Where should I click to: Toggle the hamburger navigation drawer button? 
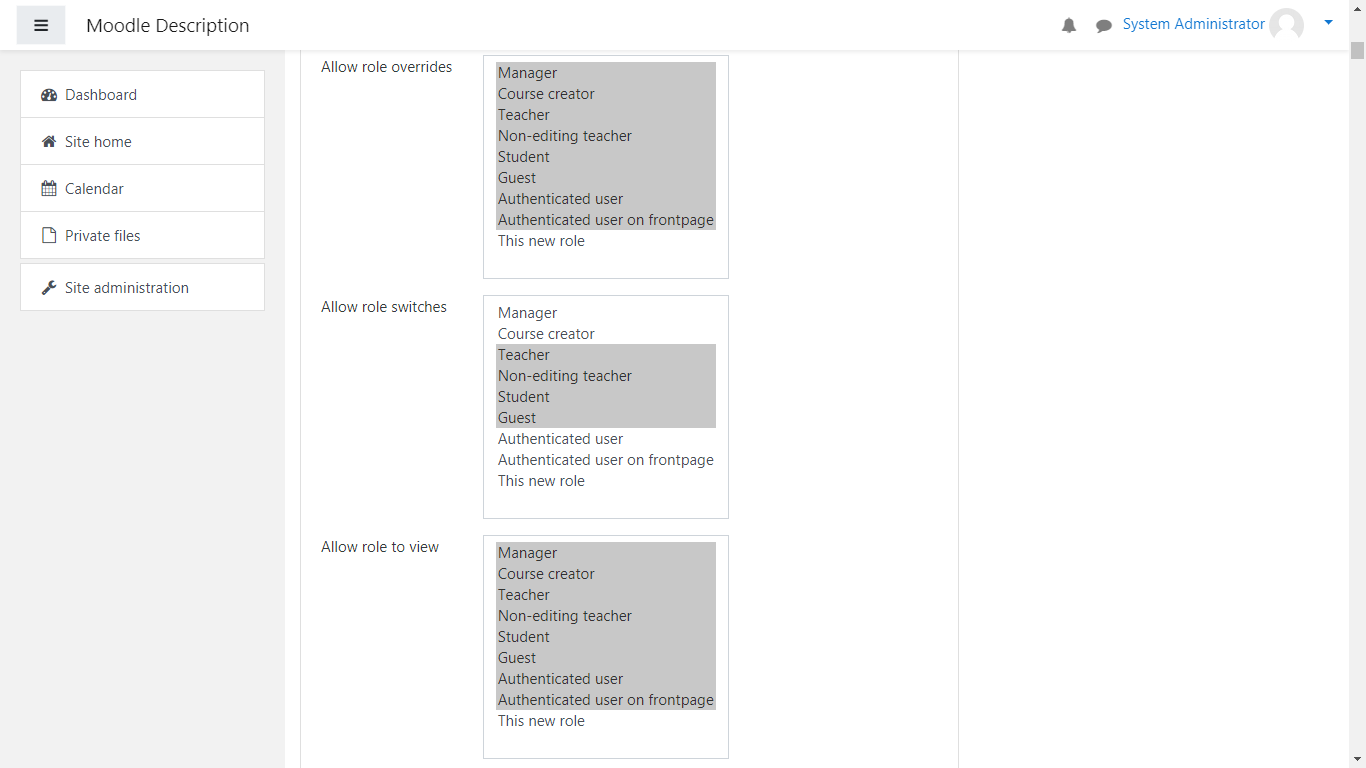(41, 25)
